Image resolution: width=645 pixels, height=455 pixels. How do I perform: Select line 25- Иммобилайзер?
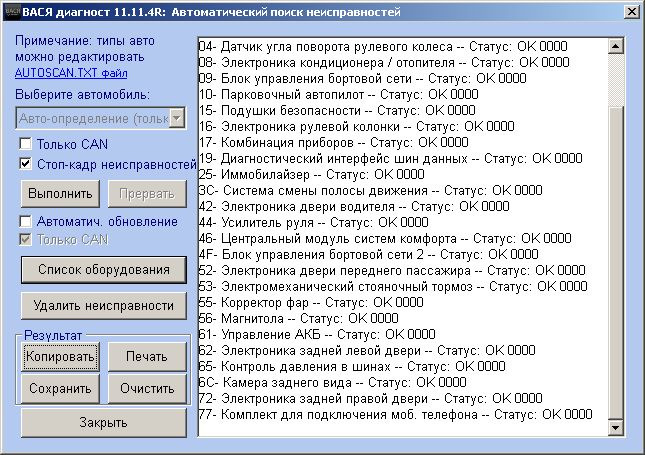pyautogui.click(x=311, y=175)
